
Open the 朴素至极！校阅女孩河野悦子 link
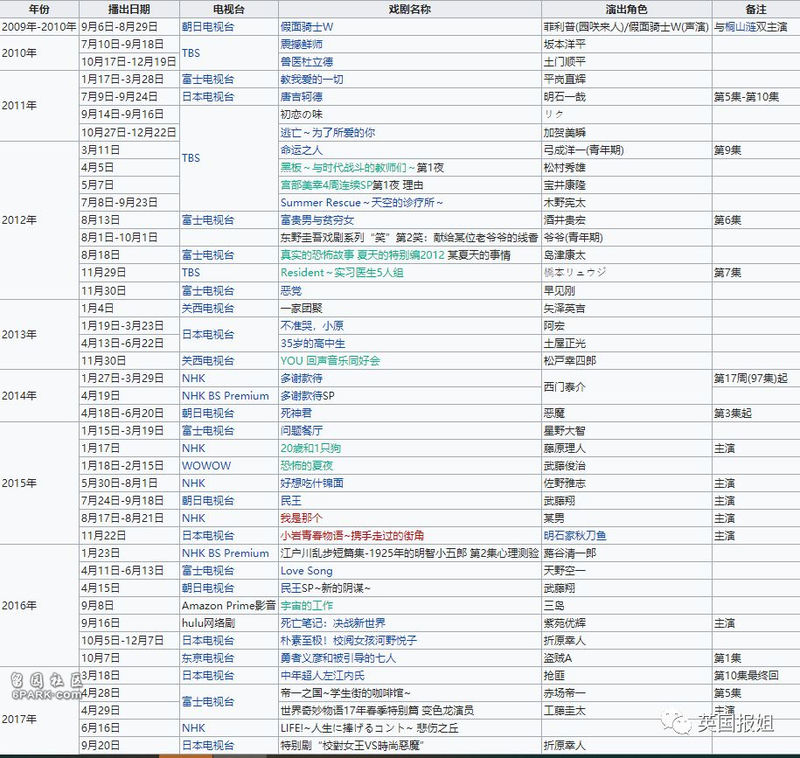(x=348, y=641)
